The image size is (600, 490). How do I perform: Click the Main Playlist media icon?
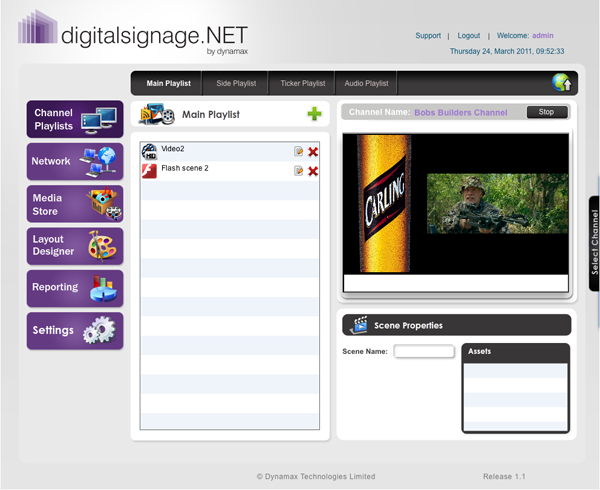(x=157, y=114)
